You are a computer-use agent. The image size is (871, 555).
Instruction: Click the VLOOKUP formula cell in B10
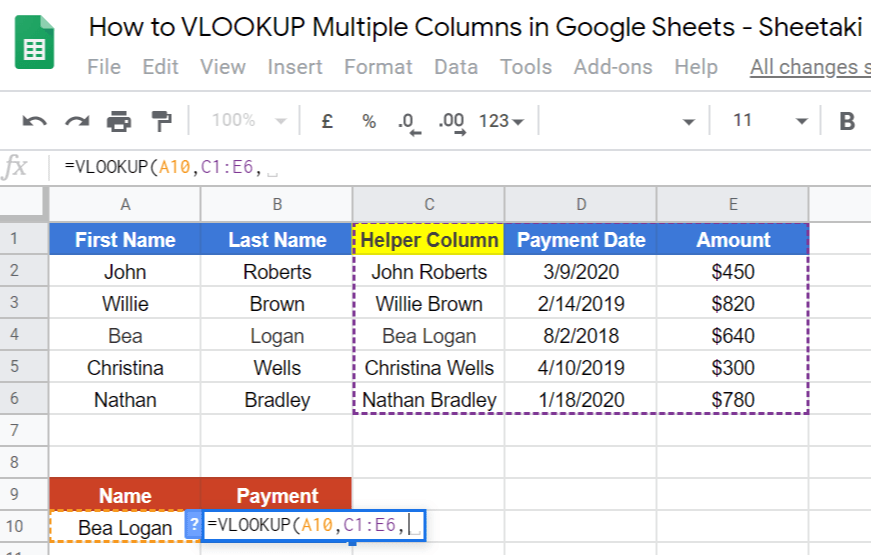pos(314,525)
